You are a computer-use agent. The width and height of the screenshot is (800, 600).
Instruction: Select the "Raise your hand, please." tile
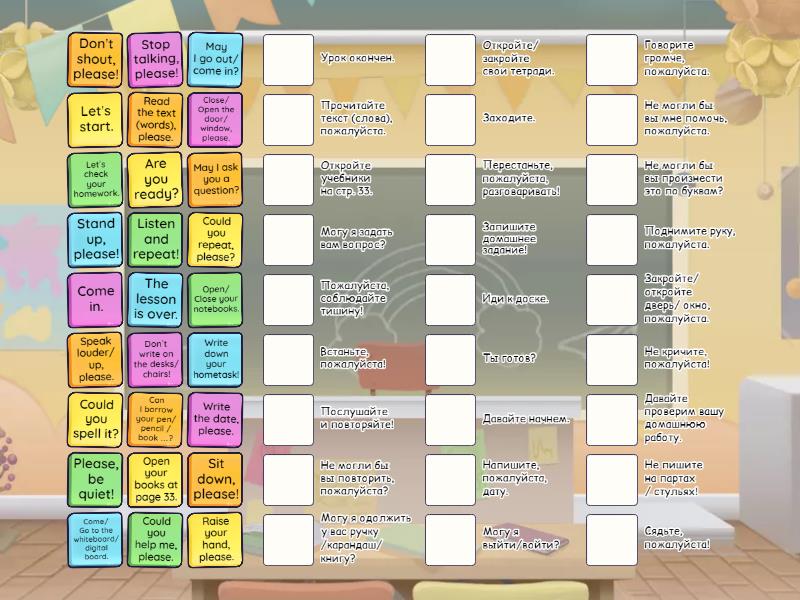tap(216, 539)
